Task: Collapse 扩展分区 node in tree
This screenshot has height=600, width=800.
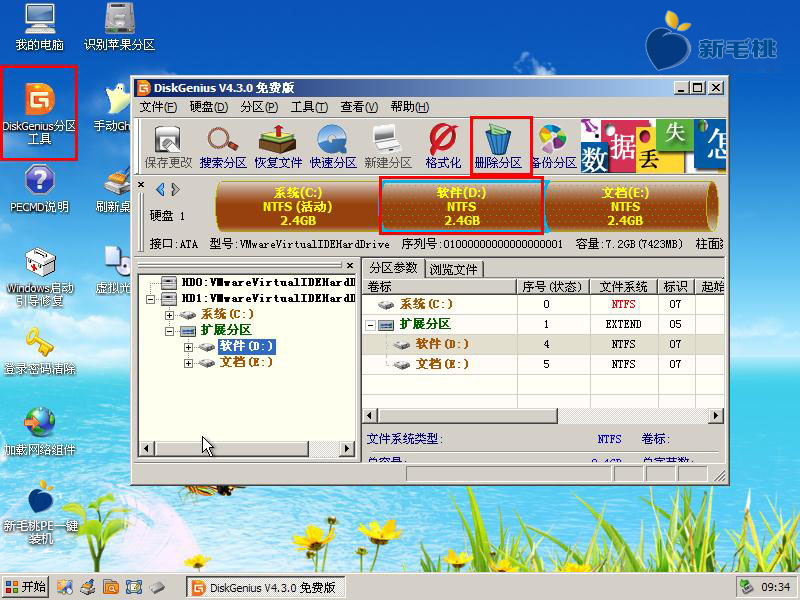Action: 169,331
